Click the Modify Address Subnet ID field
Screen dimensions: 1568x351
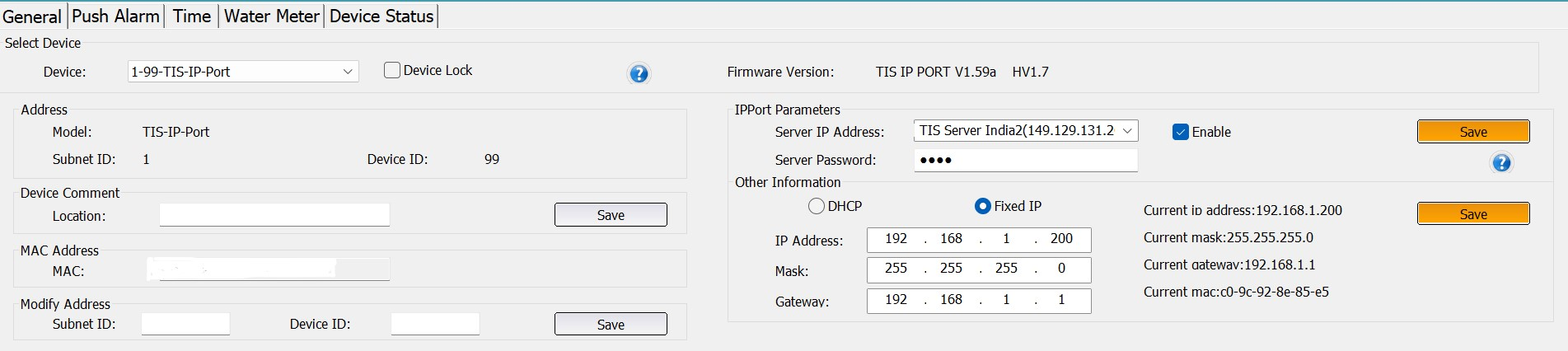pos(185,324)
